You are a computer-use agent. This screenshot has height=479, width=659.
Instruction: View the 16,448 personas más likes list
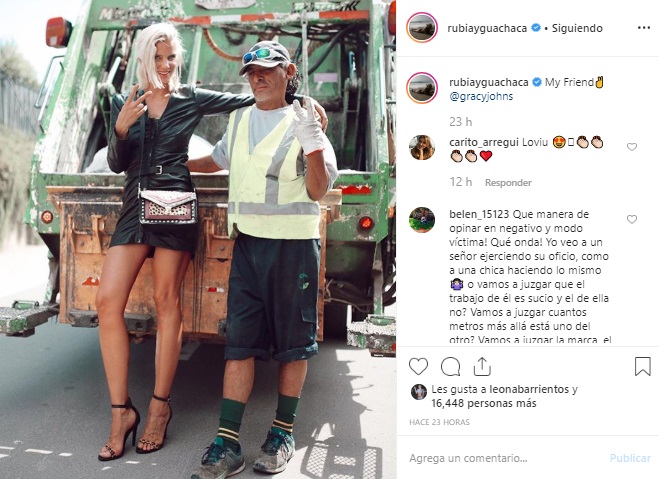(x=484, y=403)
